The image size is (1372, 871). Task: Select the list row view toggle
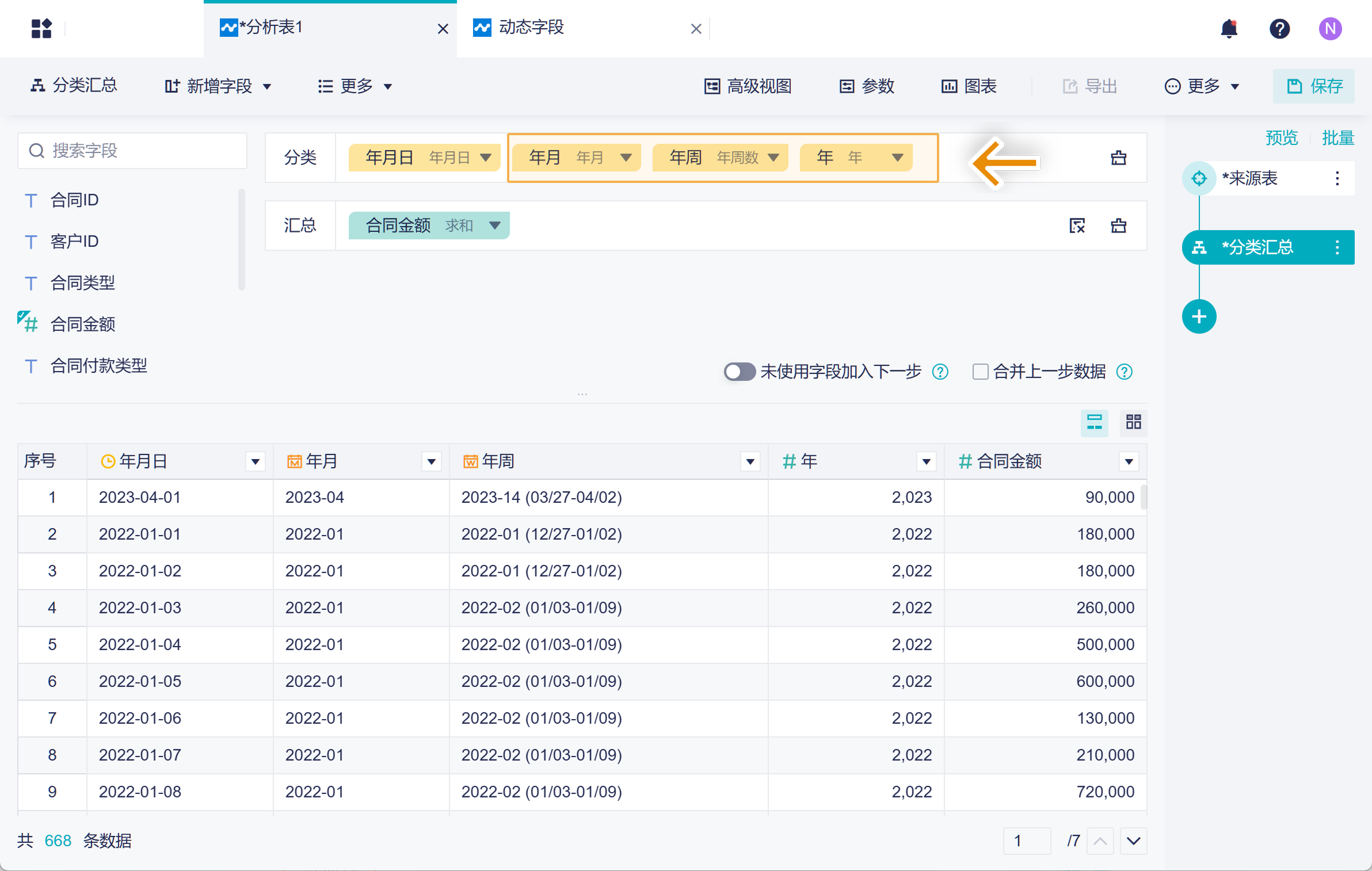tap(1094, 422)
